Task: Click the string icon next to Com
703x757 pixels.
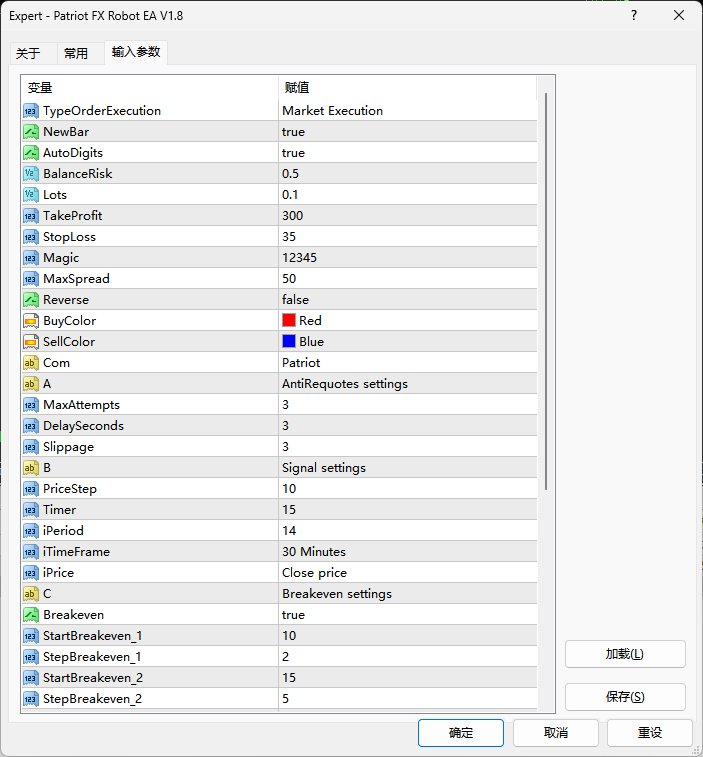Action: (31, 363)
